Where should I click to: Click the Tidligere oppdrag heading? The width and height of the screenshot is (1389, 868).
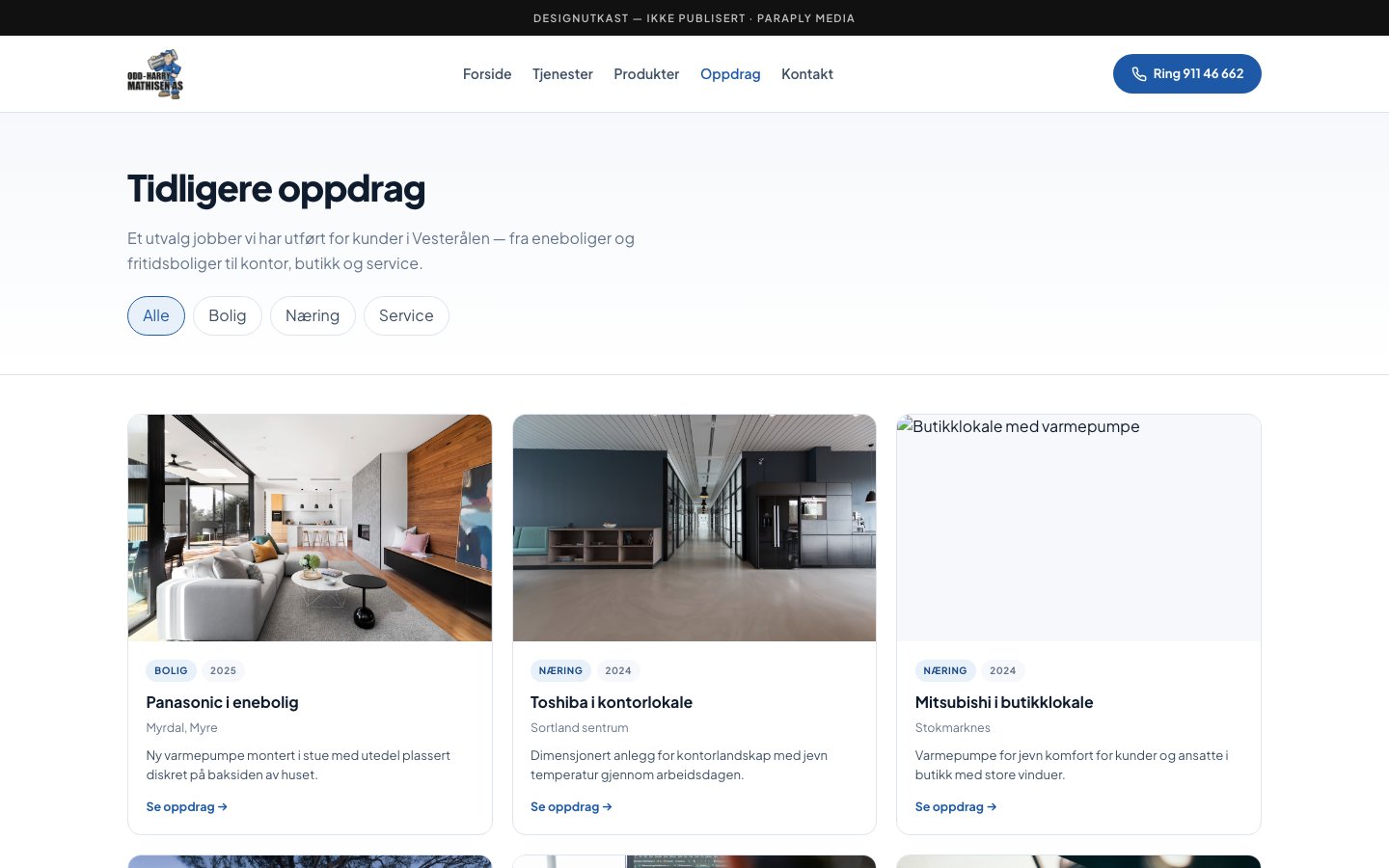[276, 189]
